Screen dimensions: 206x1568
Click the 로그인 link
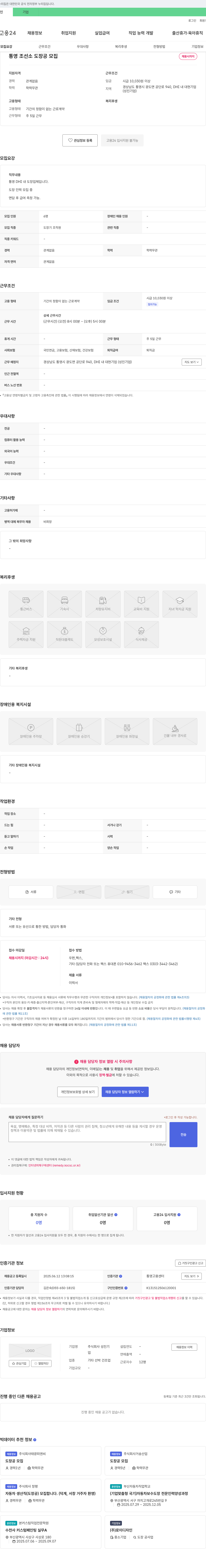point(192,21)
